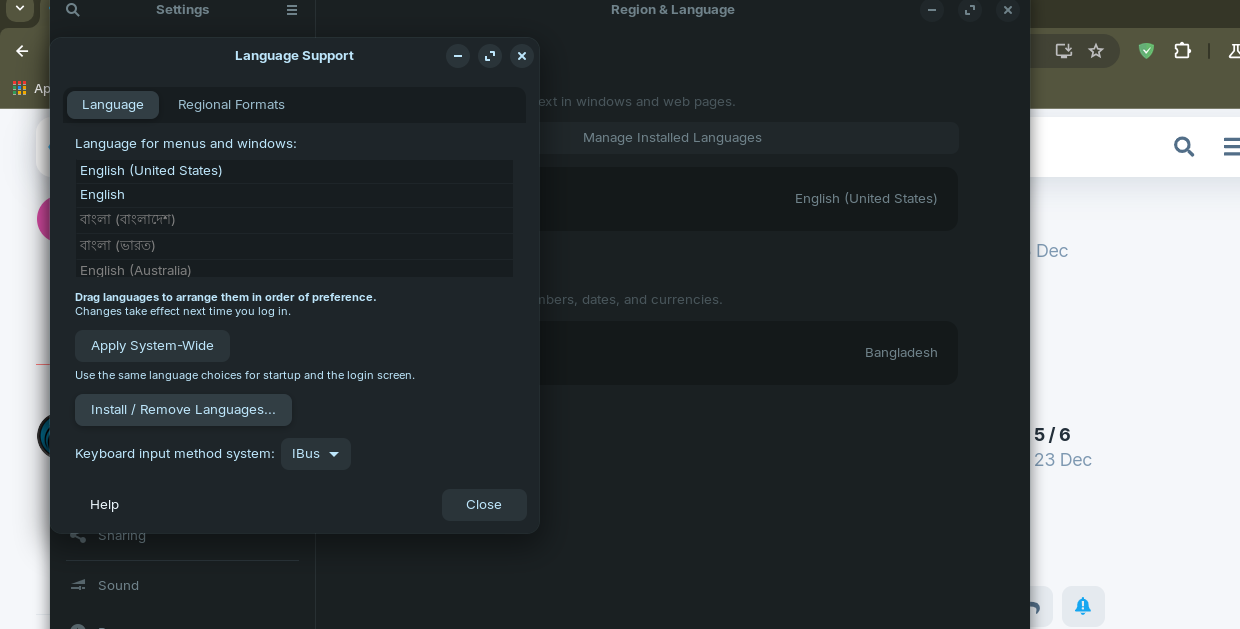The height and width of the screenshot is (629, 1240).
Task: Go back in the browser
Action: (x=22, y=50)
